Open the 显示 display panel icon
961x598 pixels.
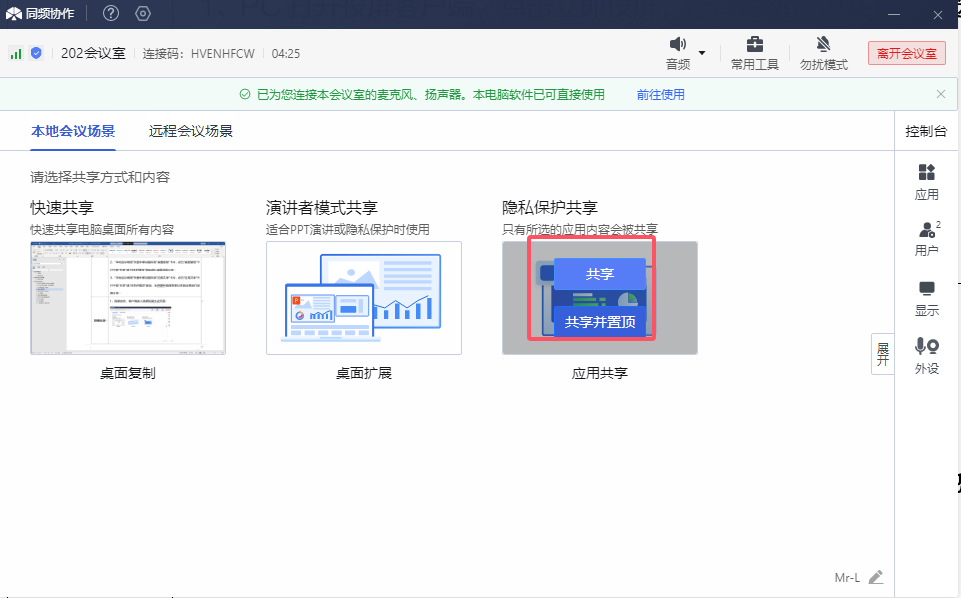click(926, 290)
